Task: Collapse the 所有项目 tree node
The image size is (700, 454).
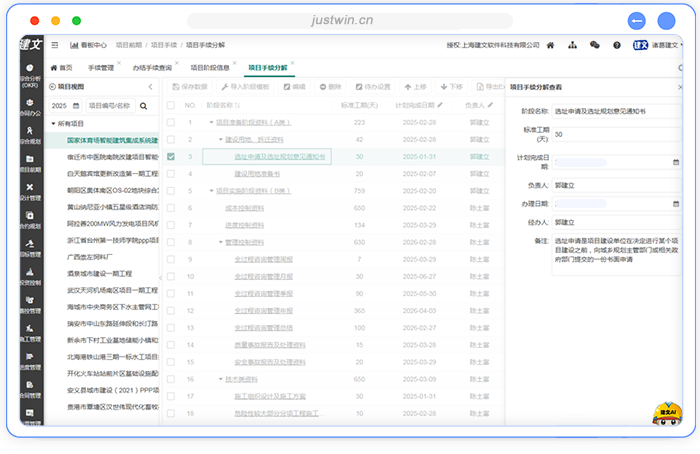Action: 52,123
